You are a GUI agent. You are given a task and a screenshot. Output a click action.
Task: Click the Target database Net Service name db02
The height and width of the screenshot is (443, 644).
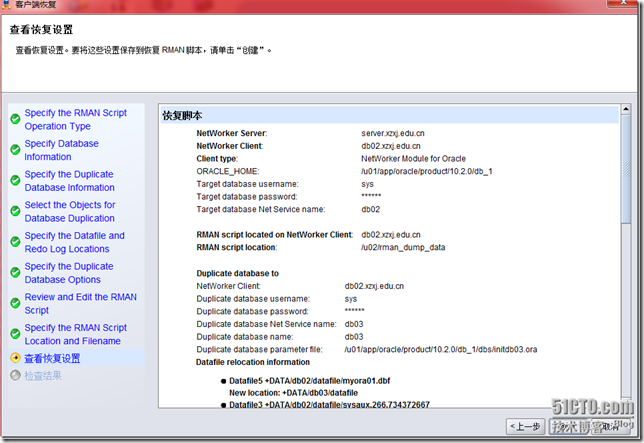[370, 209]
